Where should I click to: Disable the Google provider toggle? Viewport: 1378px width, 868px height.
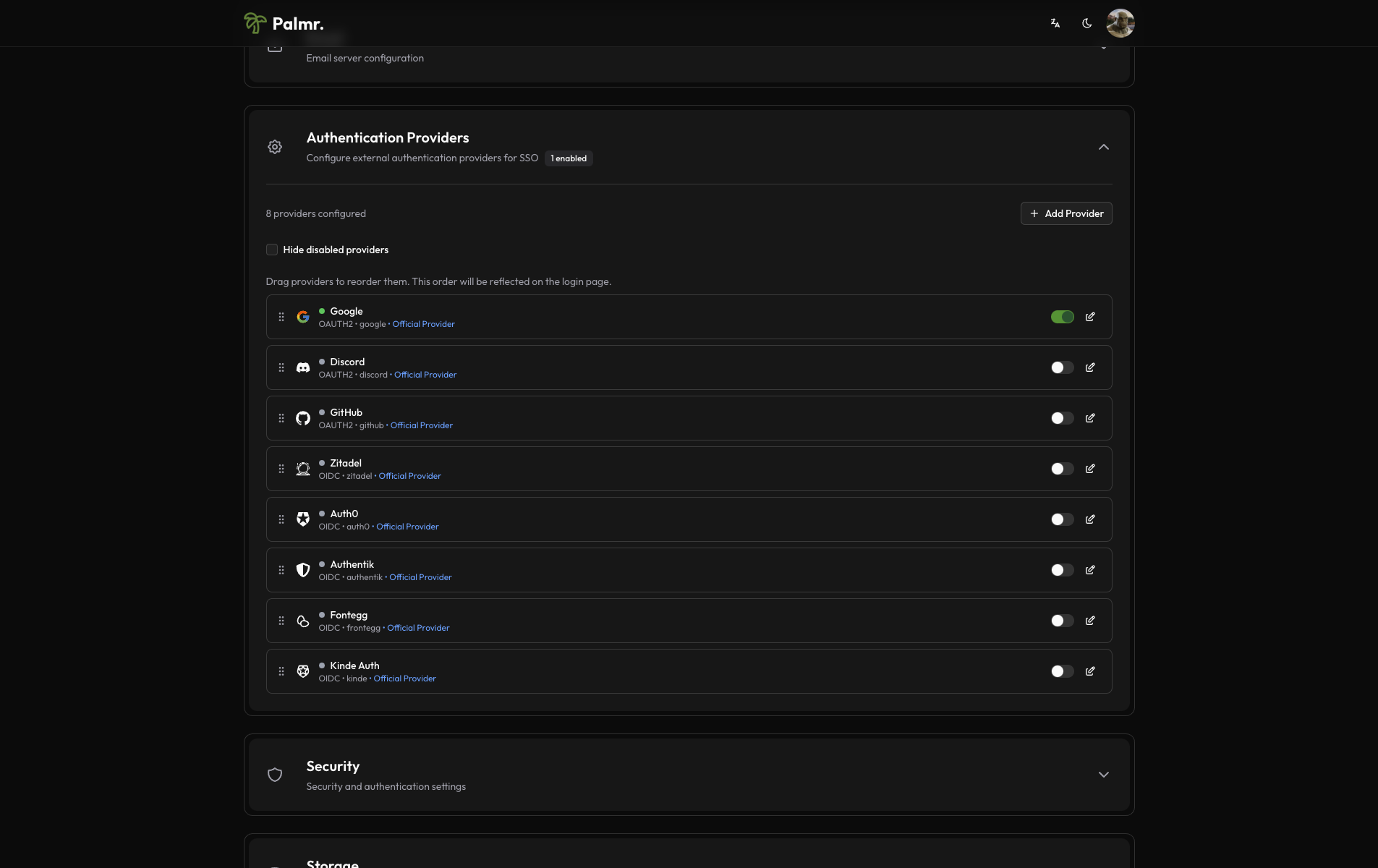(1063, 317)
